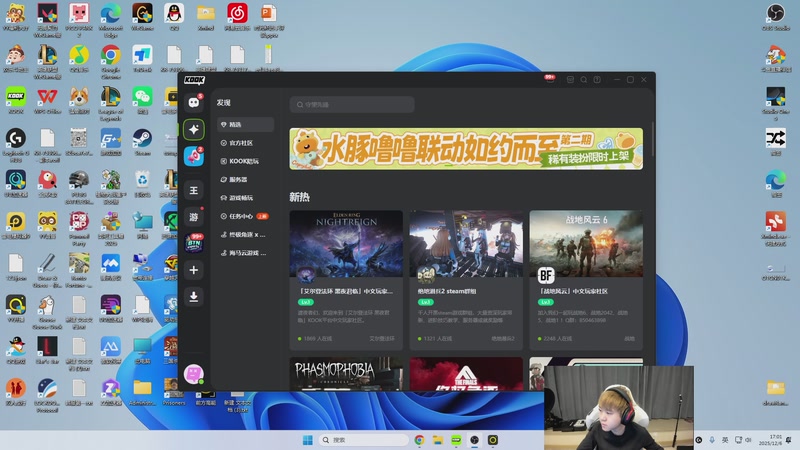The height and width of the screenshot is (450, 800).
Task: Open the BTN server with 99+ badge
Action: click(x=194, y=244)
